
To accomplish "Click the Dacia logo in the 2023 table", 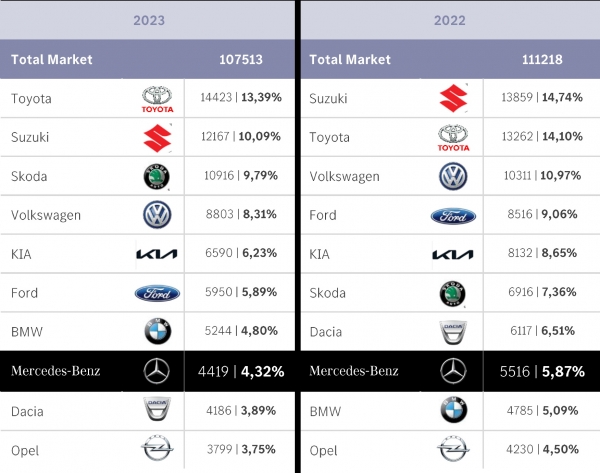I will point(157,411).
